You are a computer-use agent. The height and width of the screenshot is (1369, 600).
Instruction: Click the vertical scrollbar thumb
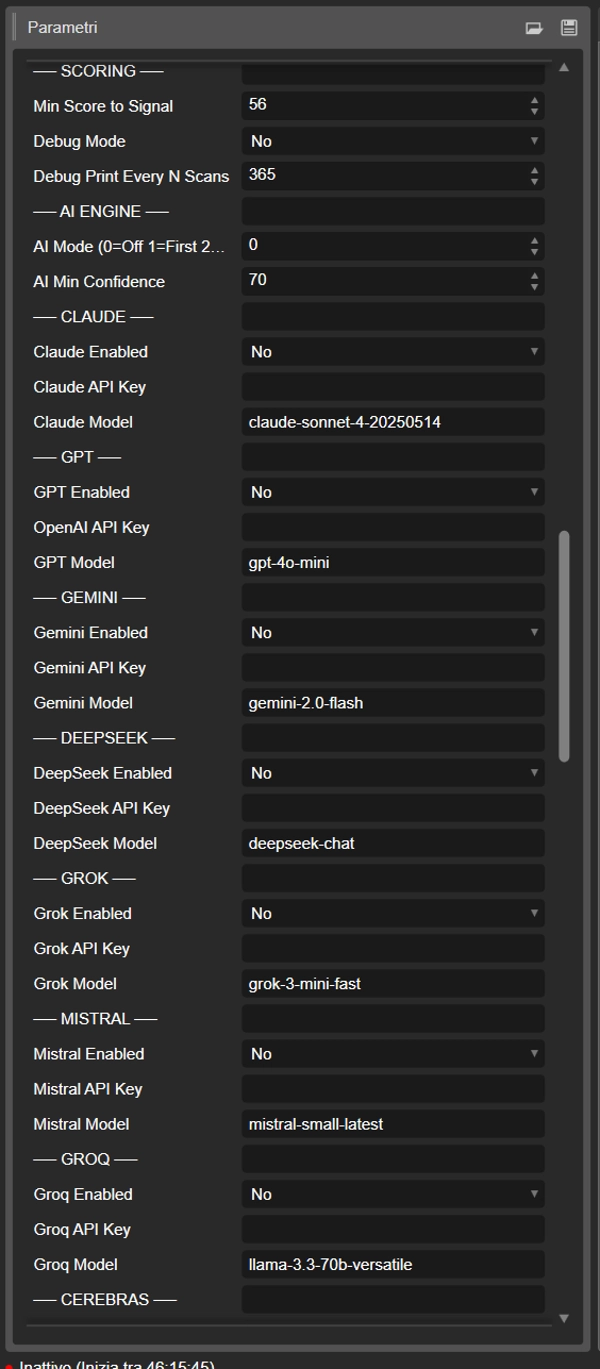tap(564, 646)
